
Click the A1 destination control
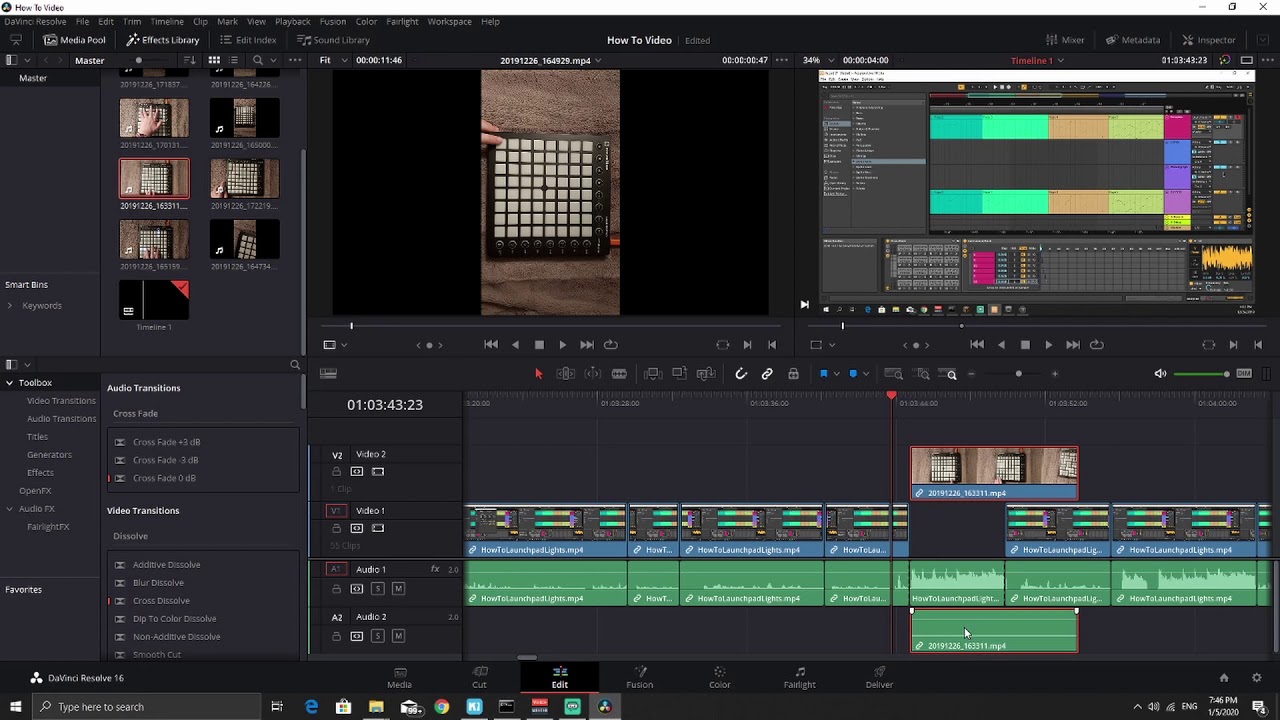(337, 569)
